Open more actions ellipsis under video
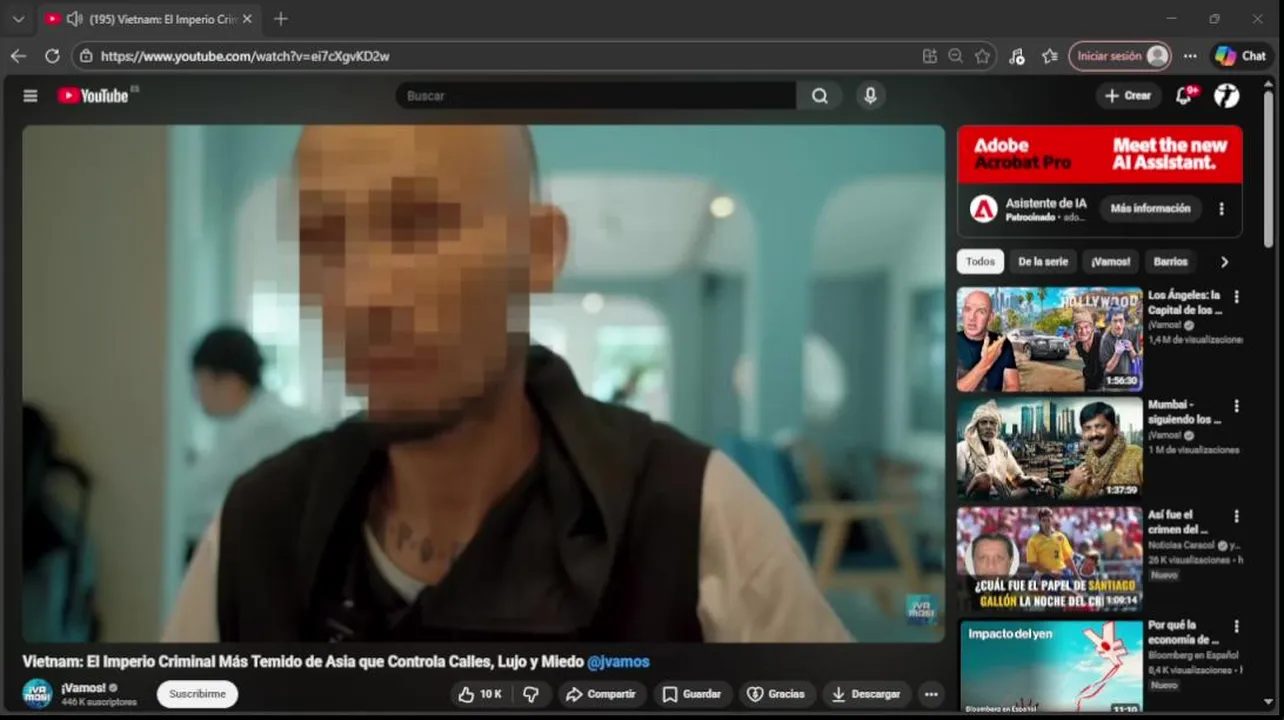The height and width of the screenshot is (720, 1284). tap(931, 694)
